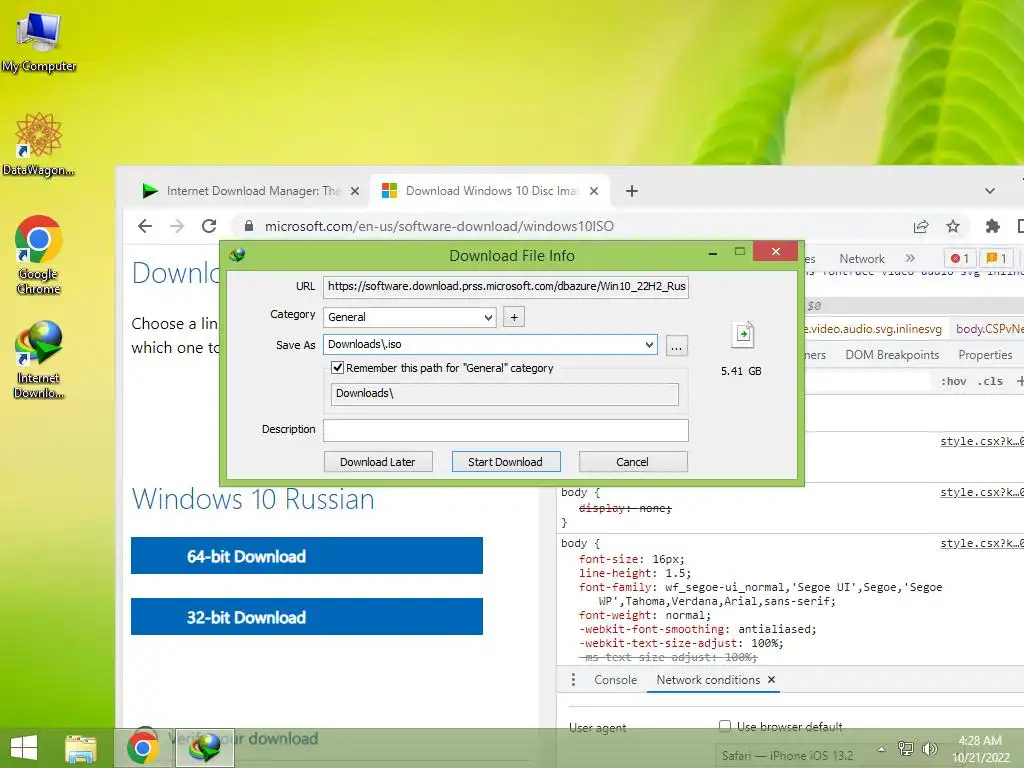The image size is (1024, 768).
Task: Open a new Chrome tab with plus
Action: (632, 191)
